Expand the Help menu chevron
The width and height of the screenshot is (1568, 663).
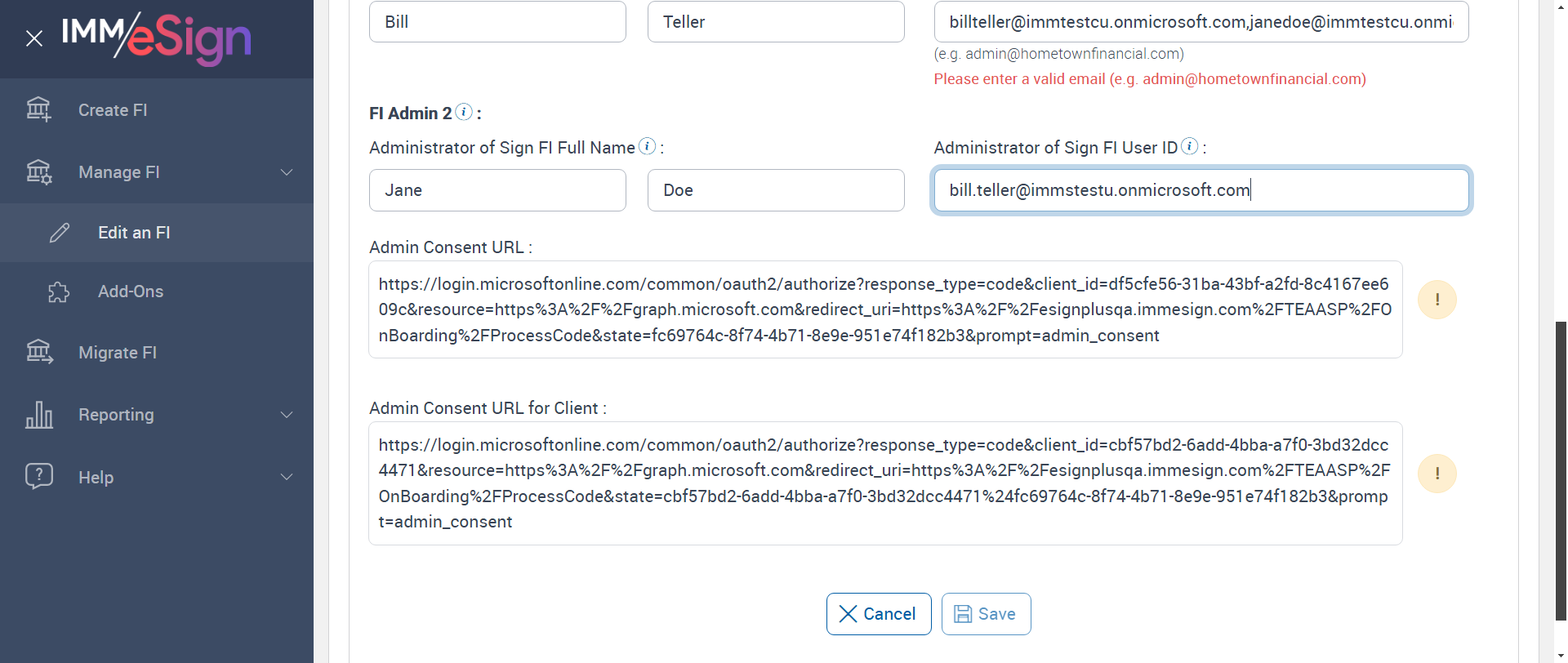(287, 477)
